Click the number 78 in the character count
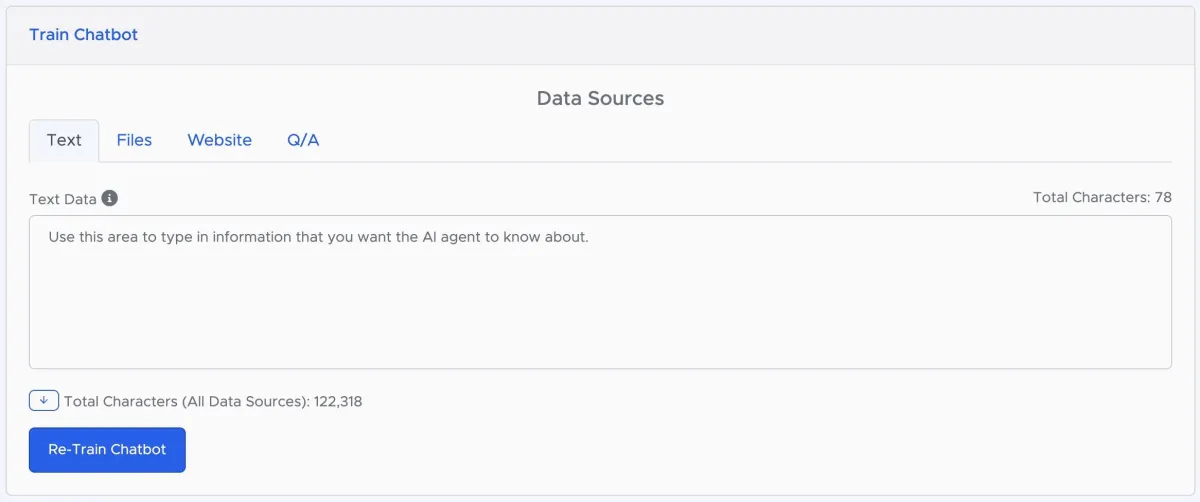Image resolution: width=1200 pixels, height=502 pixels. click(1163, 198)
